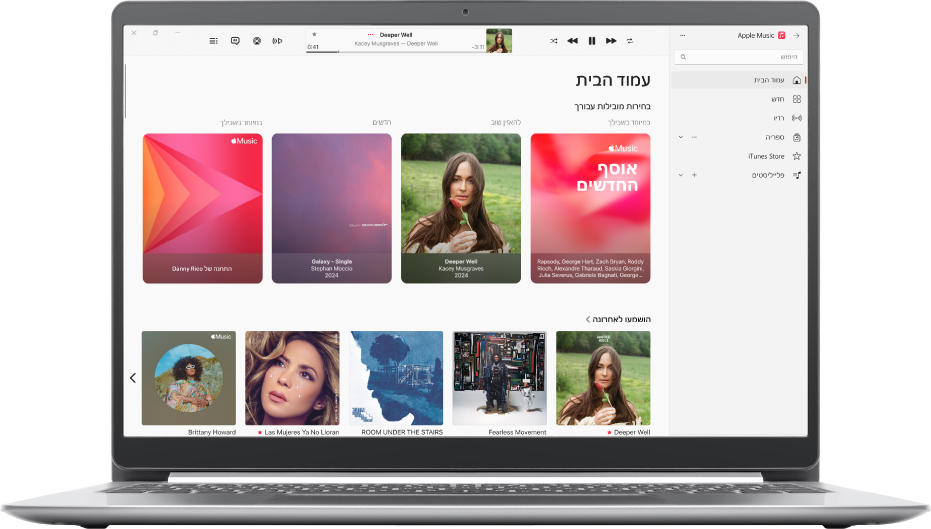Open the Playlists sidebar item
The image size is (931, 529).
click(x=739, y=175)
